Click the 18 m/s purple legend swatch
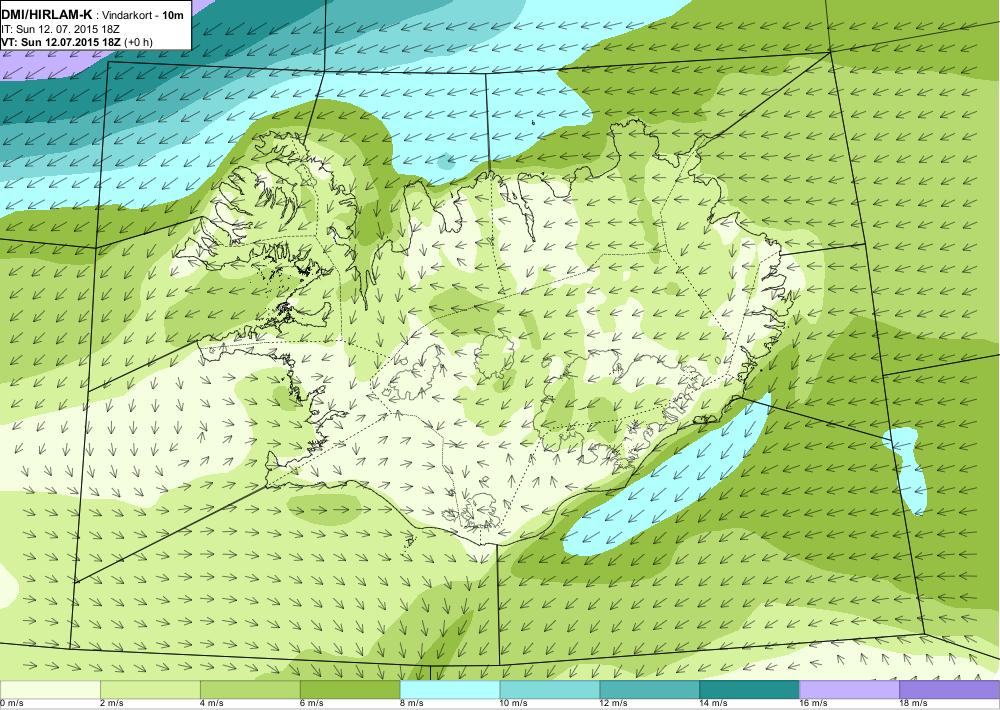Image resolution: width=1000 pixels, height=710 pixels. [x=950, y=689]
